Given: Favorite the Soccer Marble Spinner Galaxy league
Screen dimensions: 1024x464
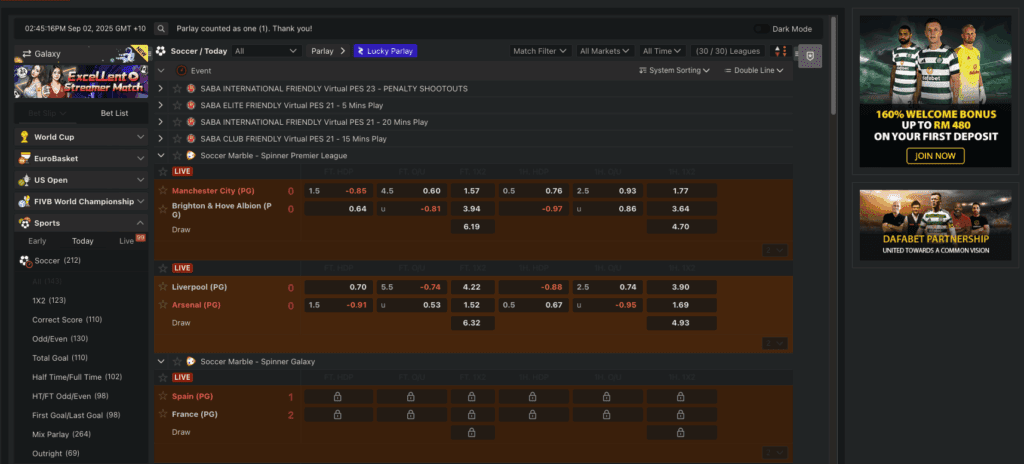Looking at the screenshot, I should [177, 361].
